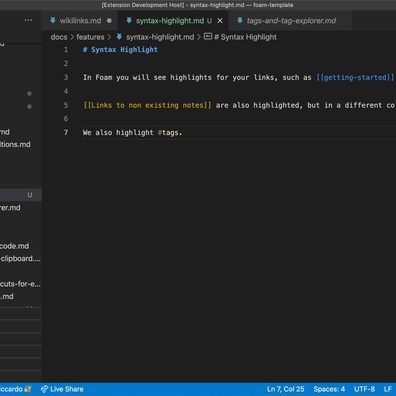The image size is (396, 396).
Task: Select the file ending in clipboard... in explorer
Action: pyautogui.click(x=21, y=258)
